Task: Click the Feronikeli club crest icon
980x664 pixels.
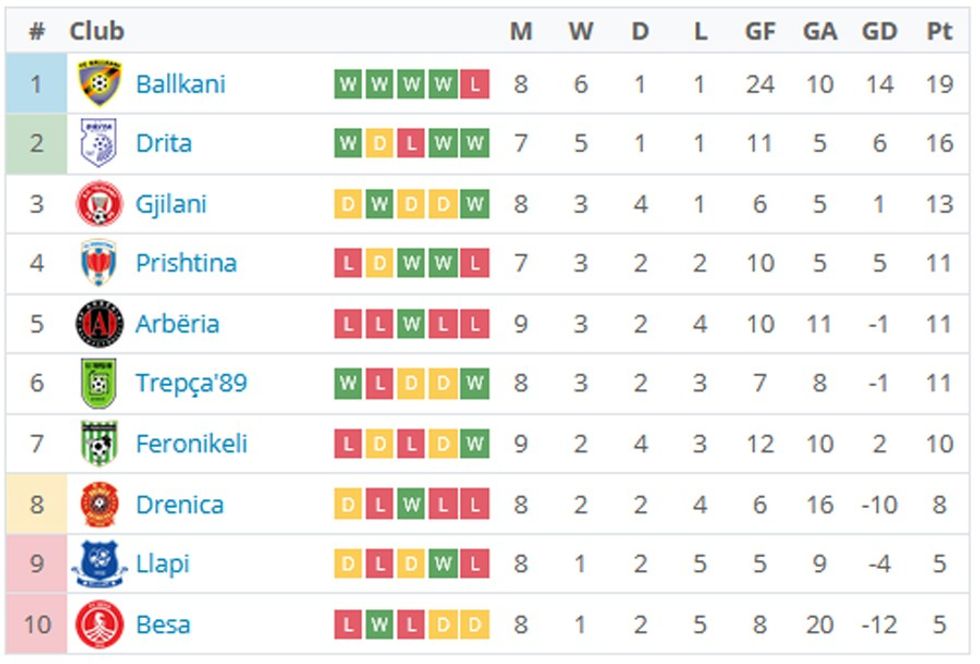Action: [99, 444]
